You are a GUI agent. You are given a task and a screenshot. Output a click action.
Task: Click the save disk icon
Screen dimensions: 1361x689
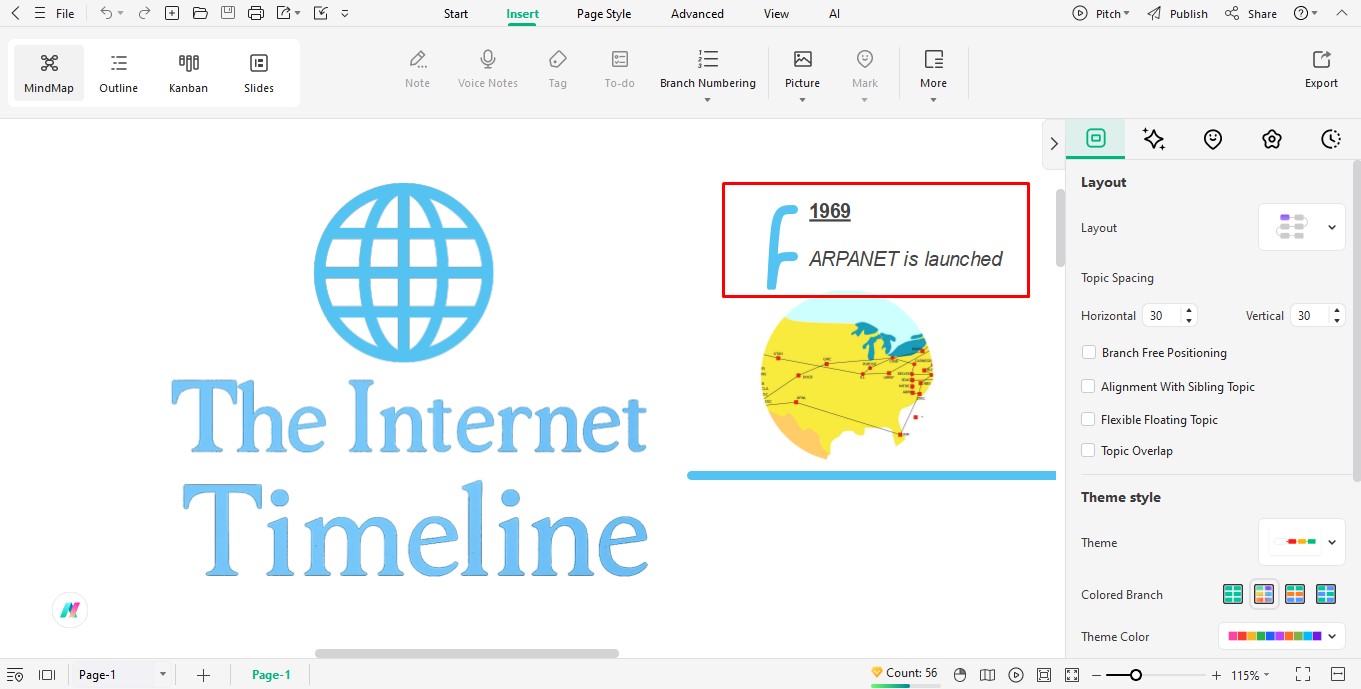click(x=228, y=13)
